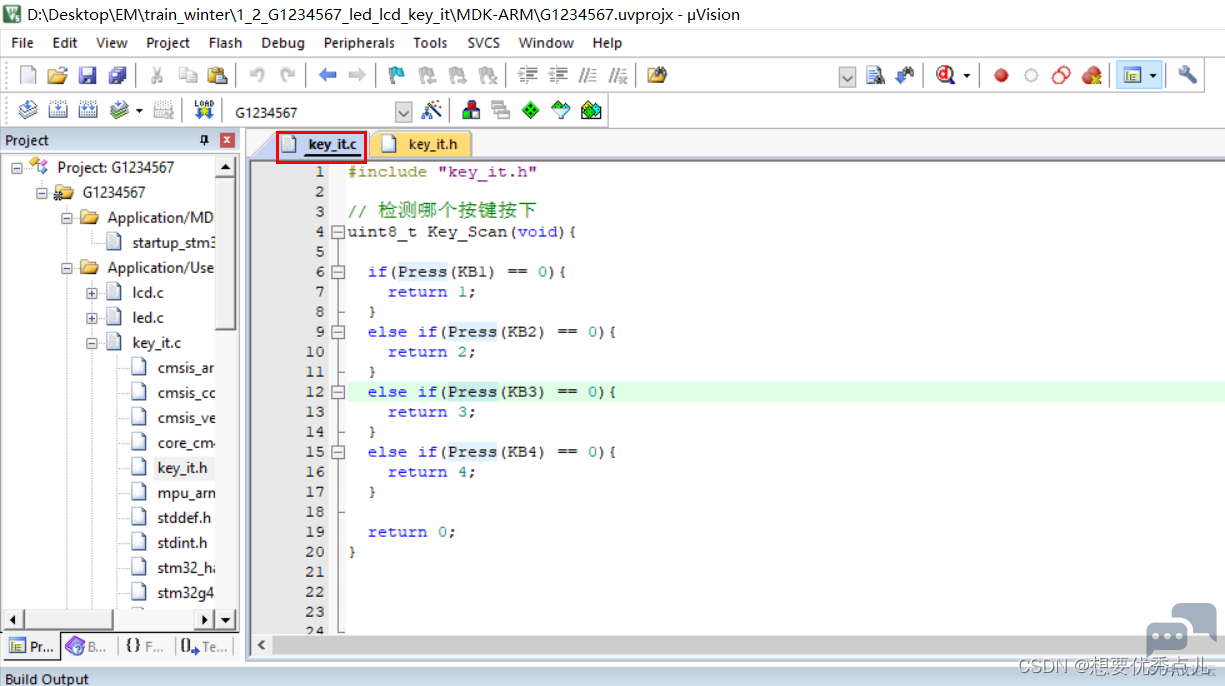Comment selection toolbar icon

coord(589,75)
